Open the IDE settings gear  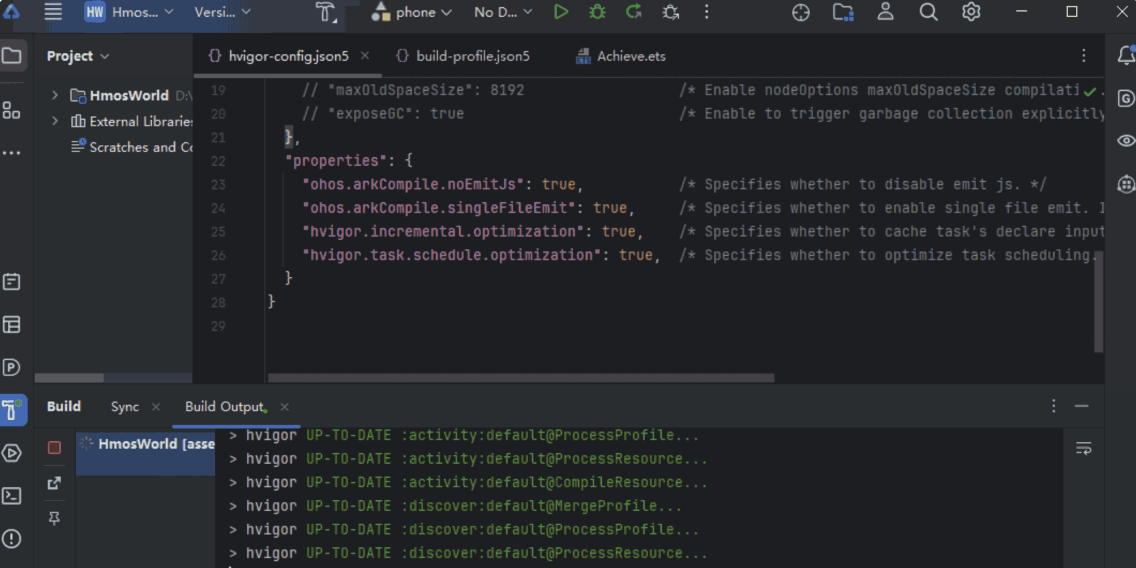[971, 12]
